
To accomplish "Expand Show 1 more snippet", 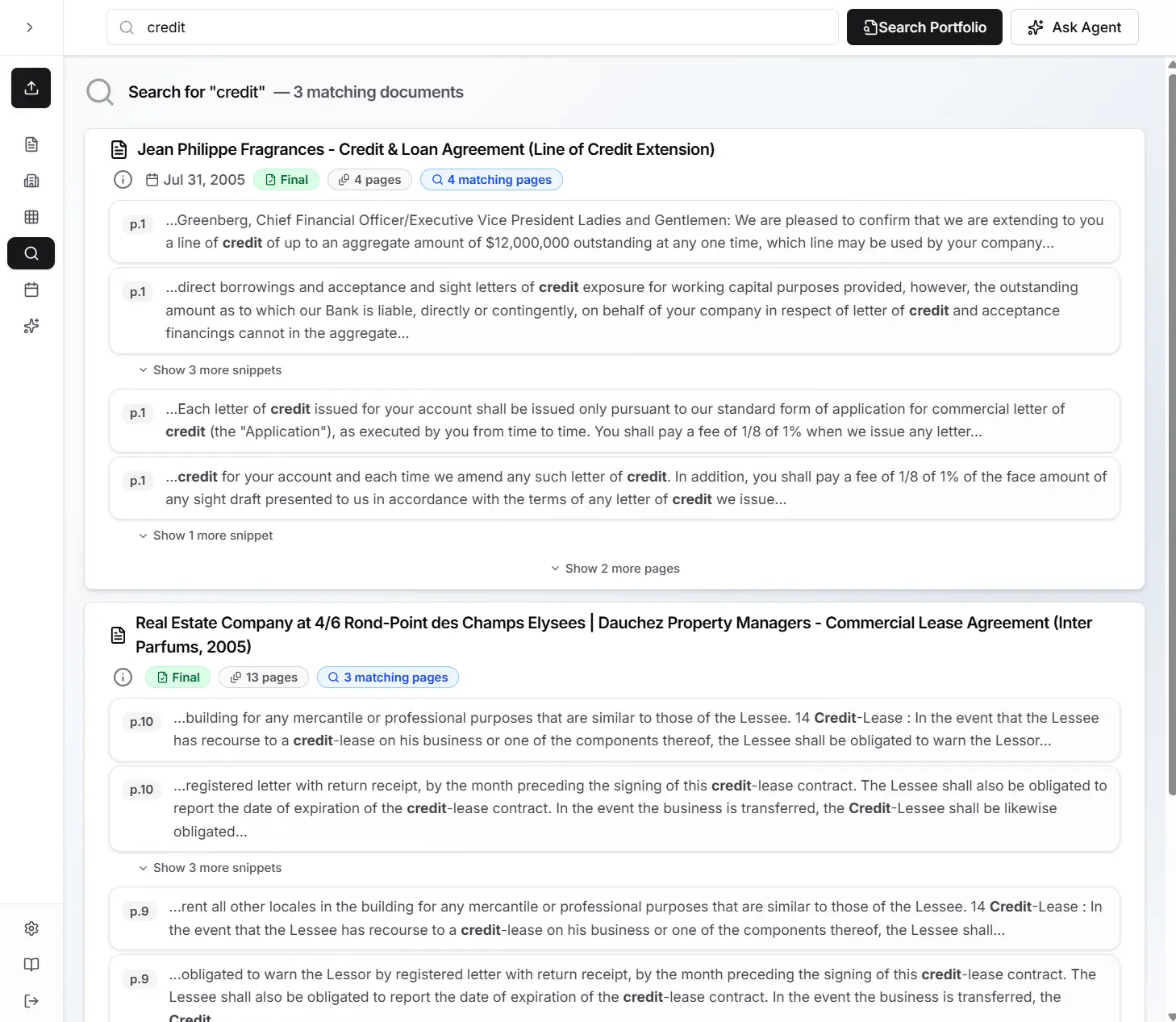I will pyautogui.click(x=206, y=535).
